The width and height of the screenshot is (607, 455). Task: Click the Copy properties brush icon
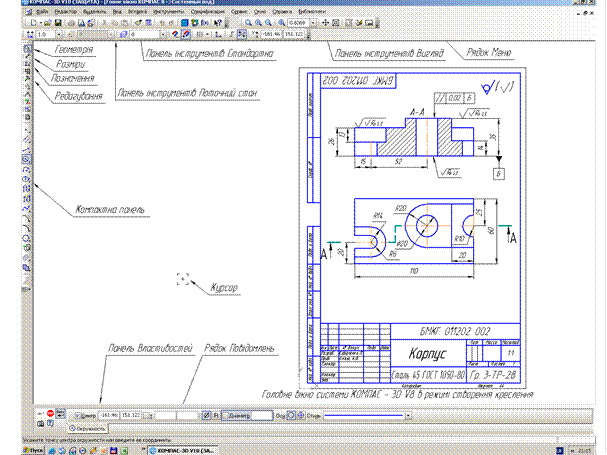click(138, 23)
